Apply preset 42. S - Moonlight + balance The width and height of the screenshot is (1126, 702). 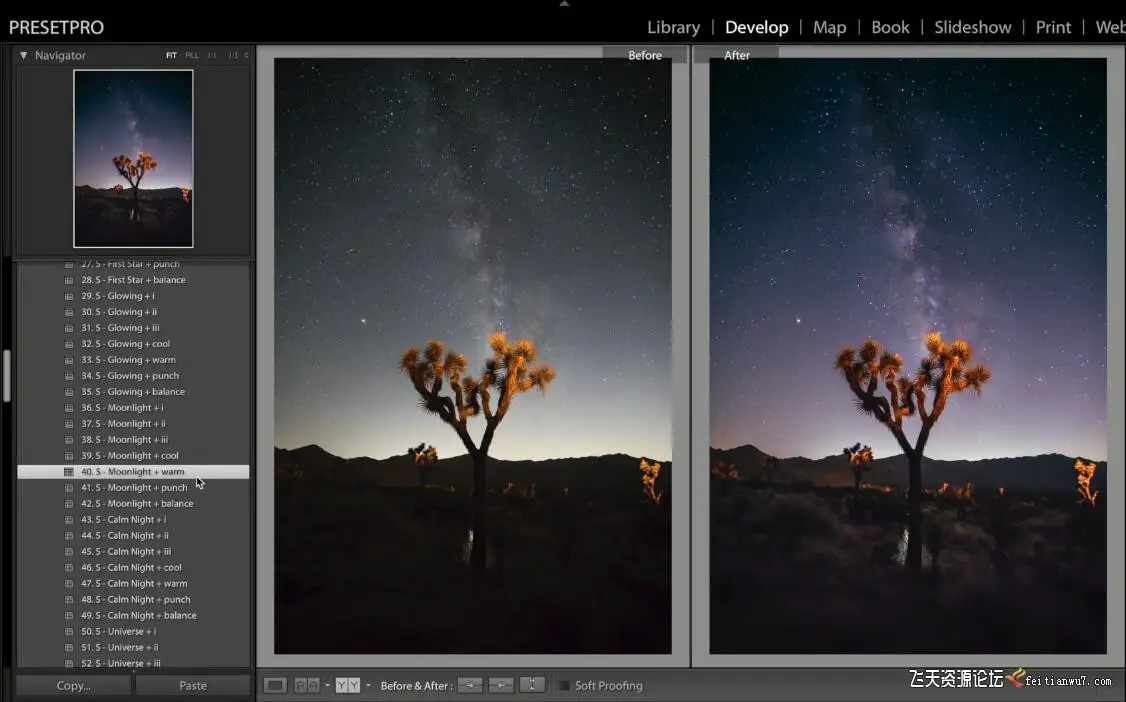(134, 503)
